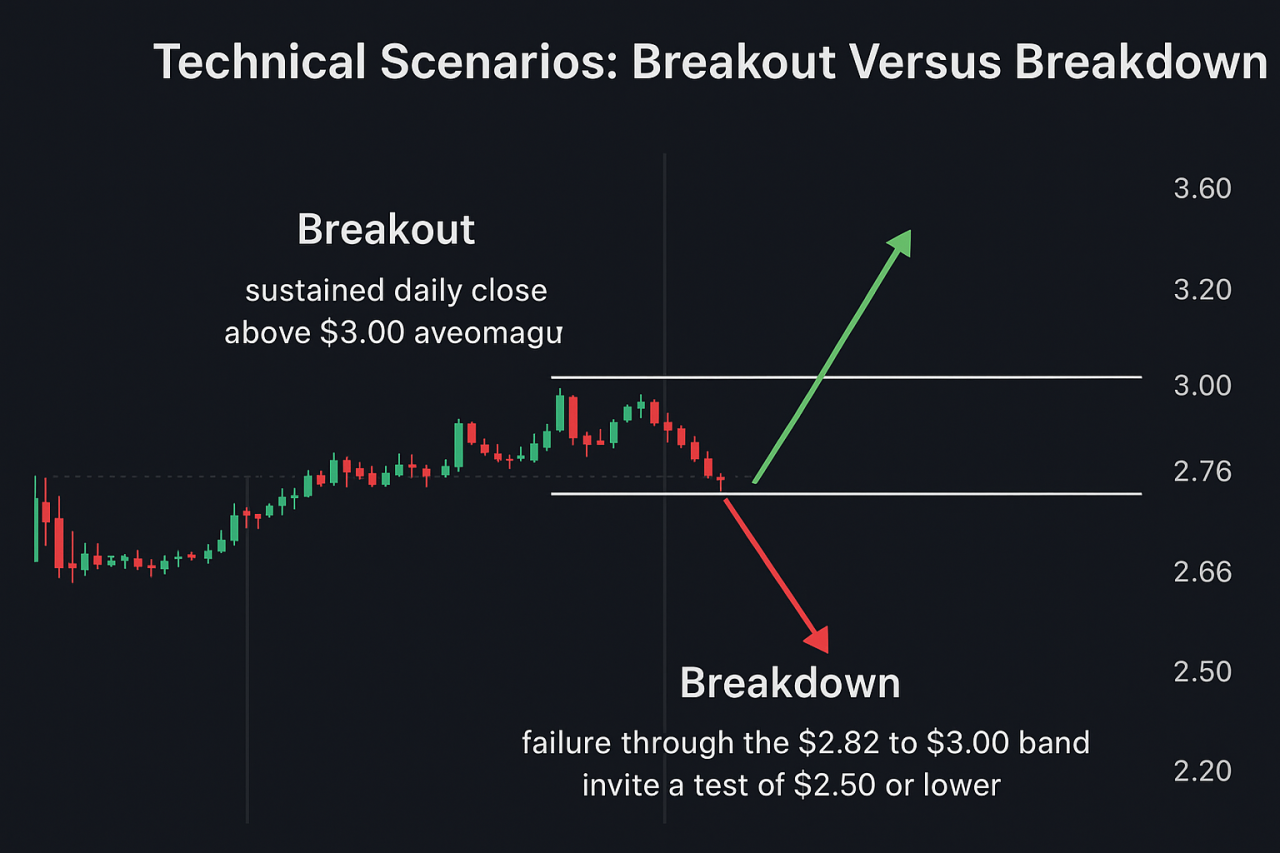Viewport: 1280px width, 853px height.
Task: Click the Breakout heading label
Action: pos(386,230)
